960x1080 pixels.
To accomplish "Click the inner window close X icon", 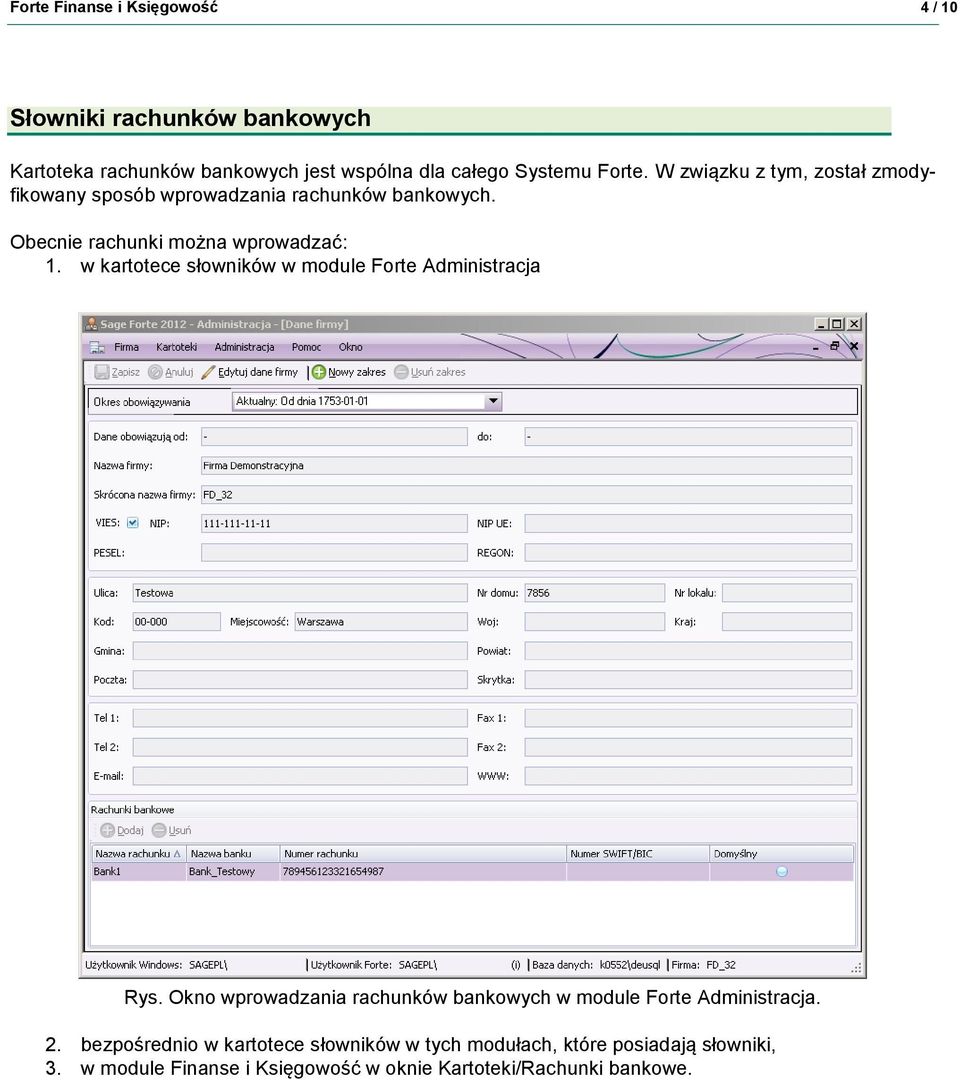I will pos(854,346).
